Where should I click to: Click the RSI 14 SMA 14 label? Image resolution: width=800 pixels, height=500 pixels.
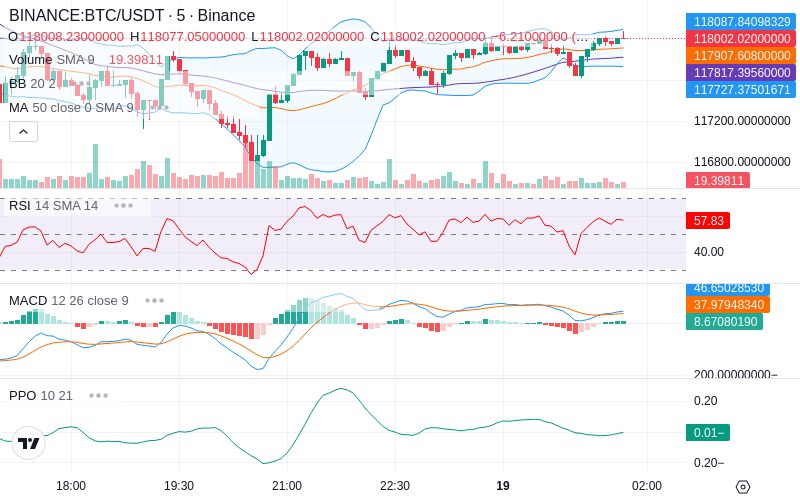click(x=54, y=206)
